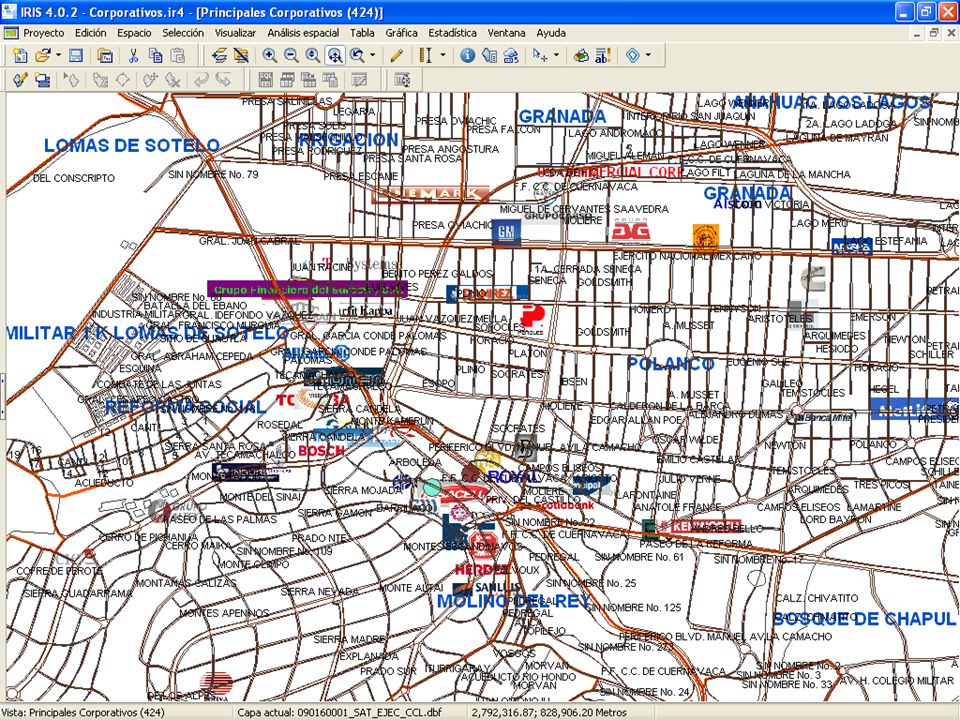Click the GM logo on the map

pyautogui.click(x=506, y=233)
